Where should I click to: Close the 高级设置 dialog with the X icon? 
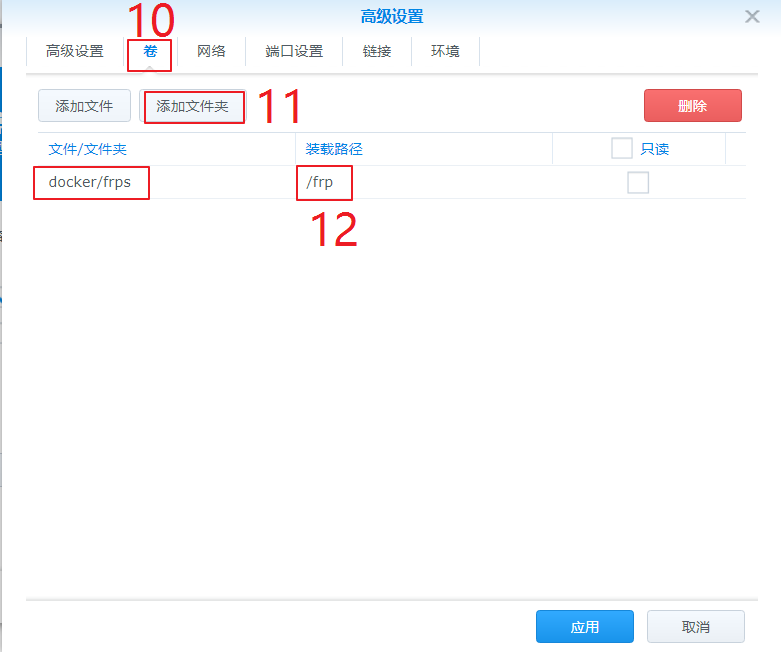tap(752, 16)
